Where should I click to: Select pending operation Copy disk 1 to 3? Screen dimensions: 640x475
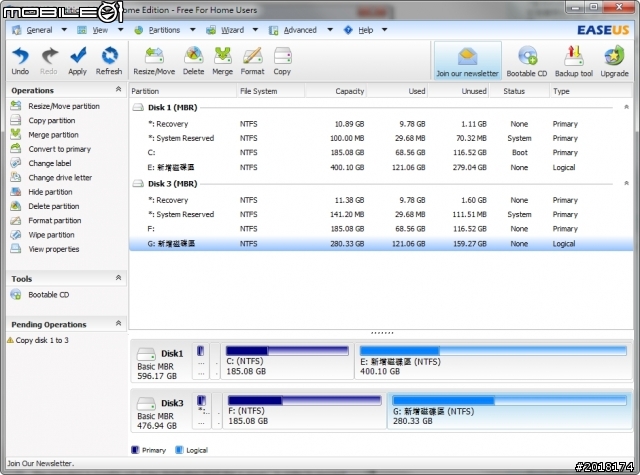point(38,340)
